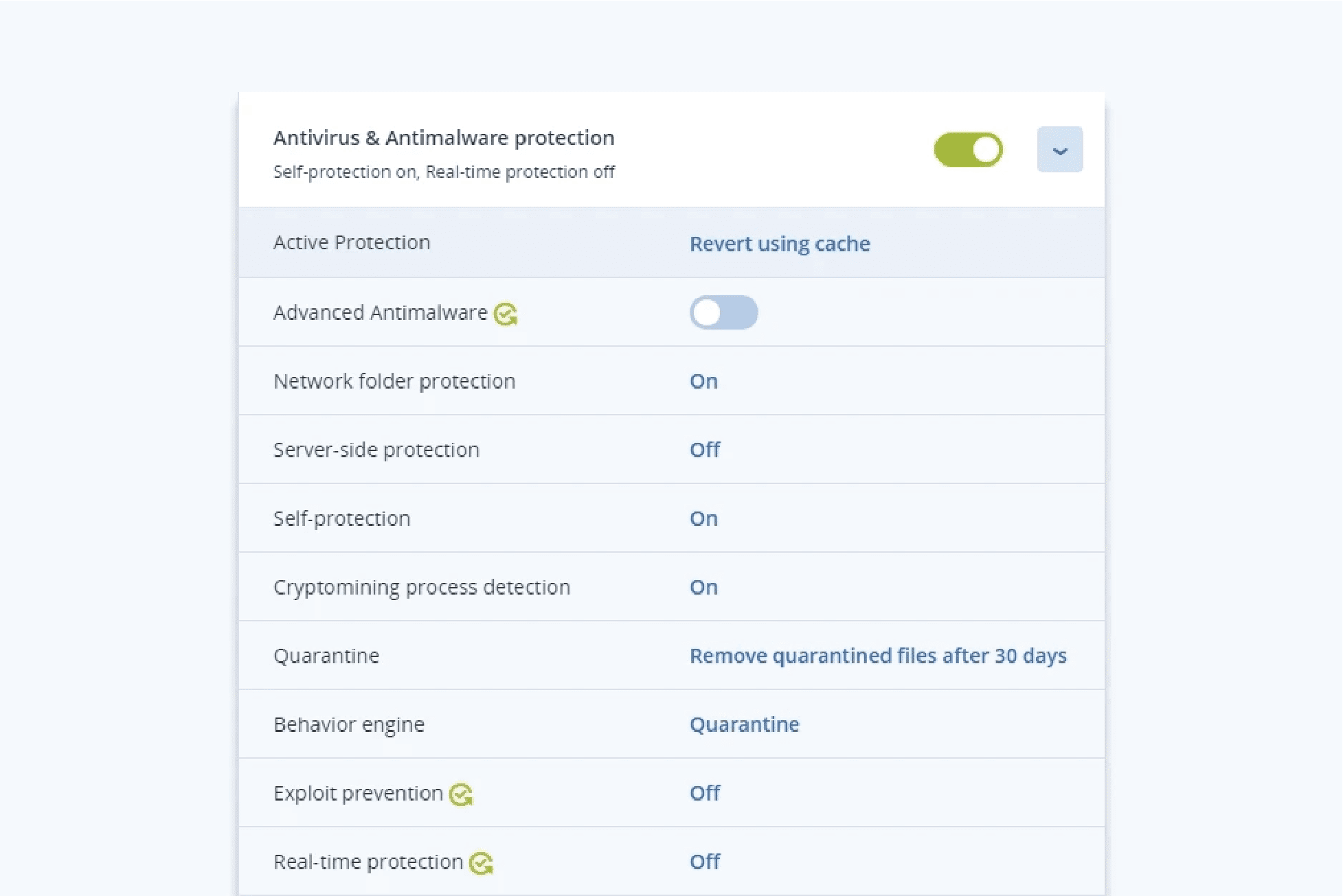Viewport: 1343px width, 896px height.
Task: Edit Cryptomining process detection On value
Action: (703, 587)
